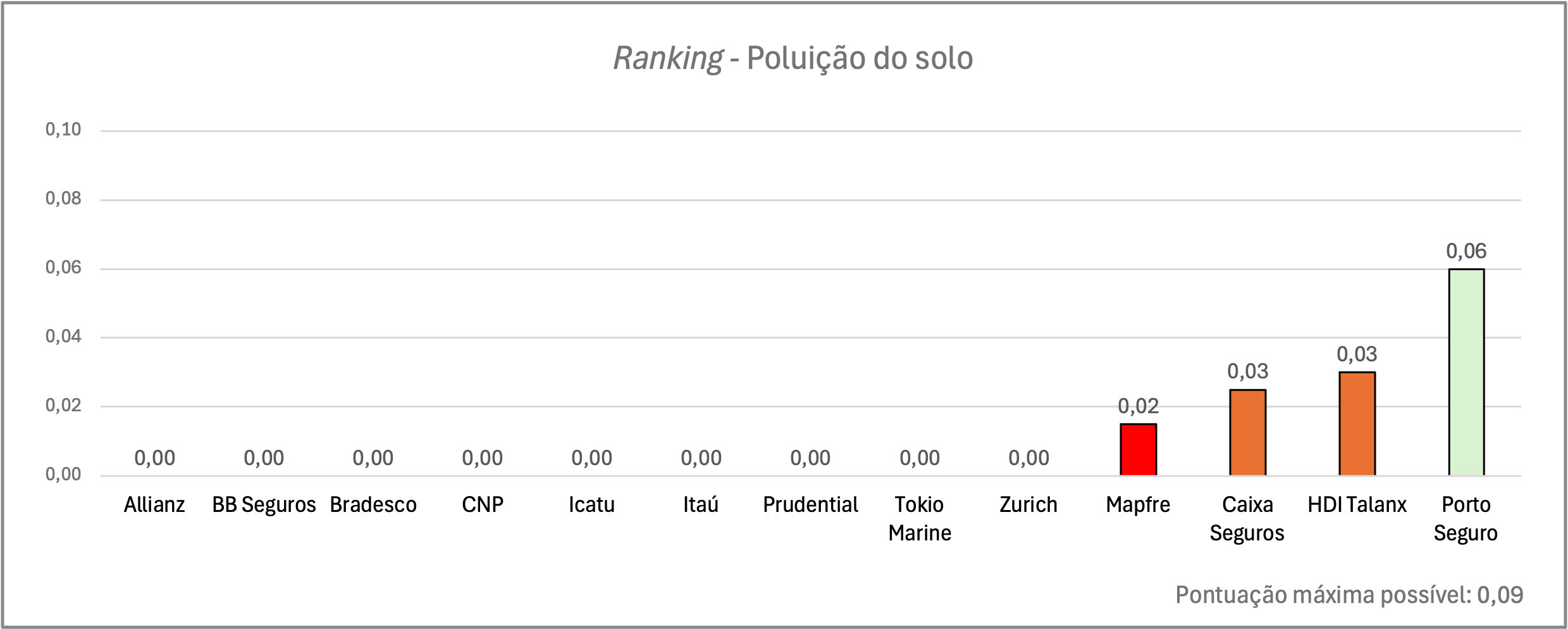Click the orange Caixa Seguros bar

(x=1247, y=432)
